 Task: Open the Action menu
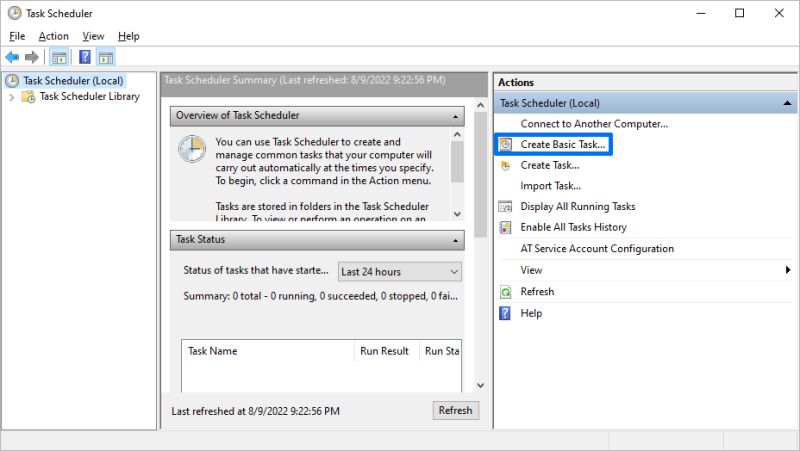click(54, 36)
